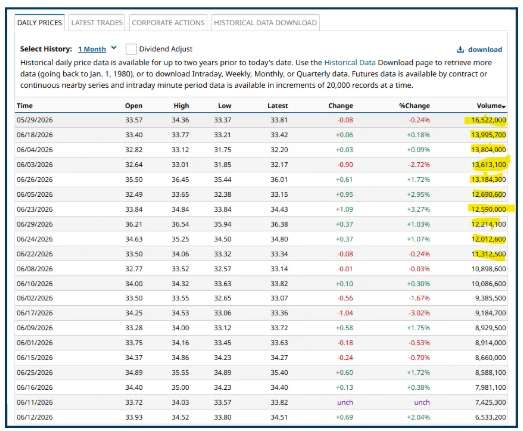Click the 6,533,200 volume value
This screenshot has height=431, width=523.
pos(491,417)
